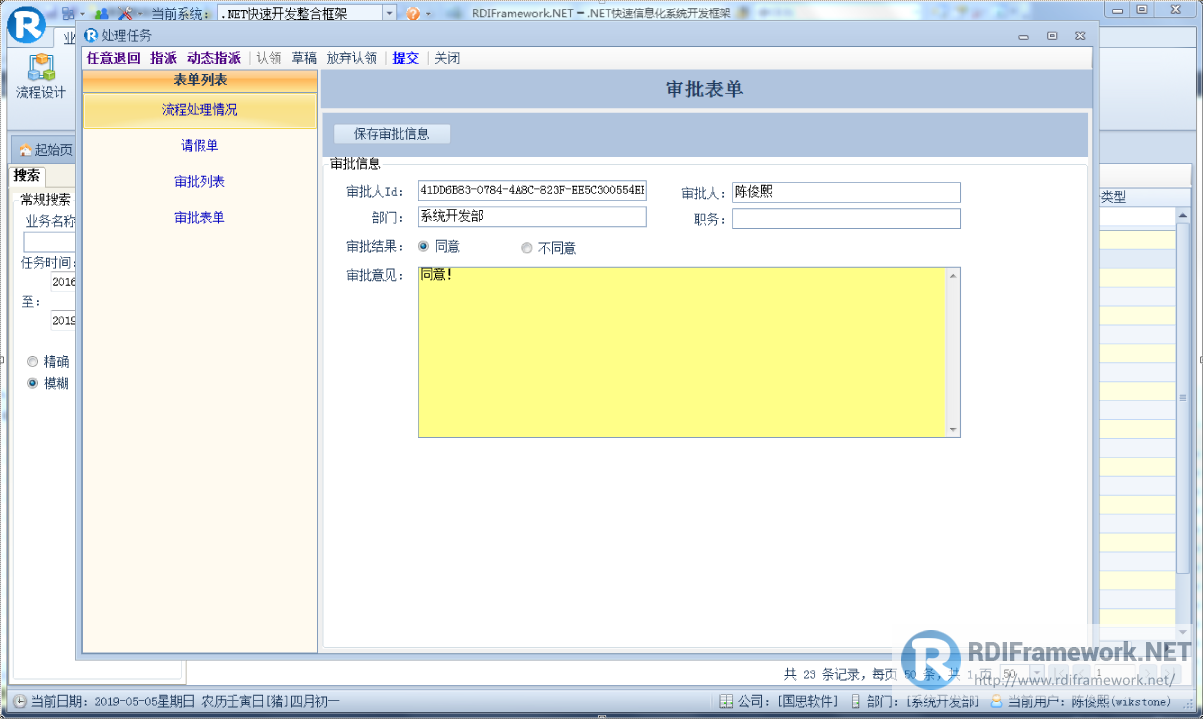
Task: Click the 保存审批信息 button
Action: tap(391, 133)
